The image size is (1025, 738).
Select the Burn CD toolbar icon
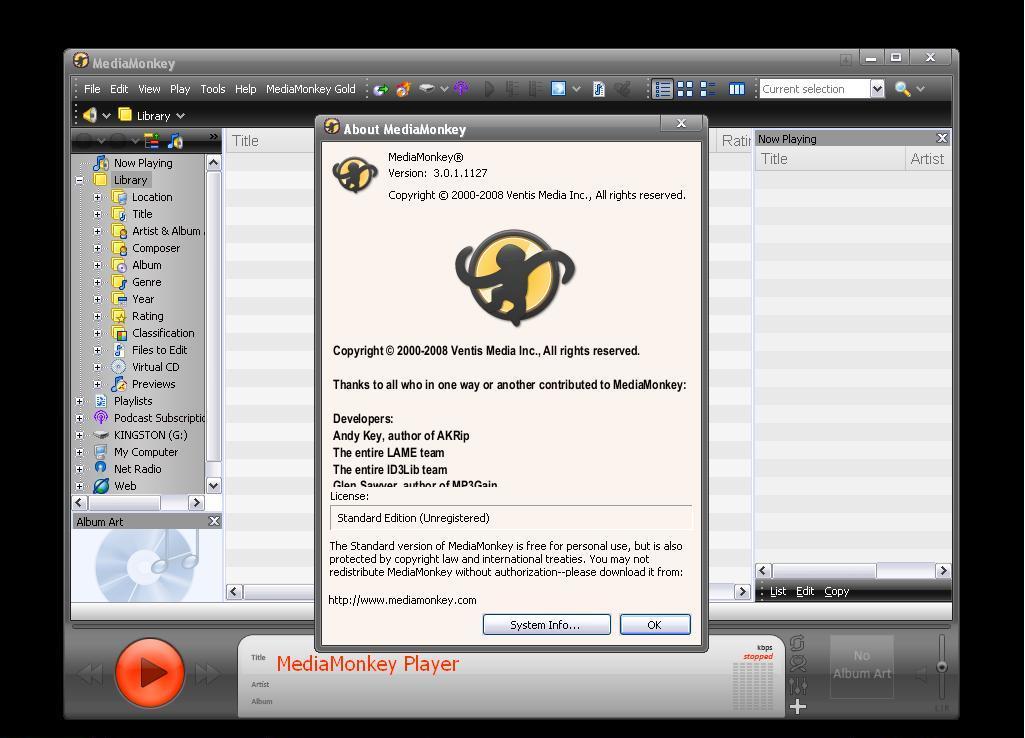point(403,89)
